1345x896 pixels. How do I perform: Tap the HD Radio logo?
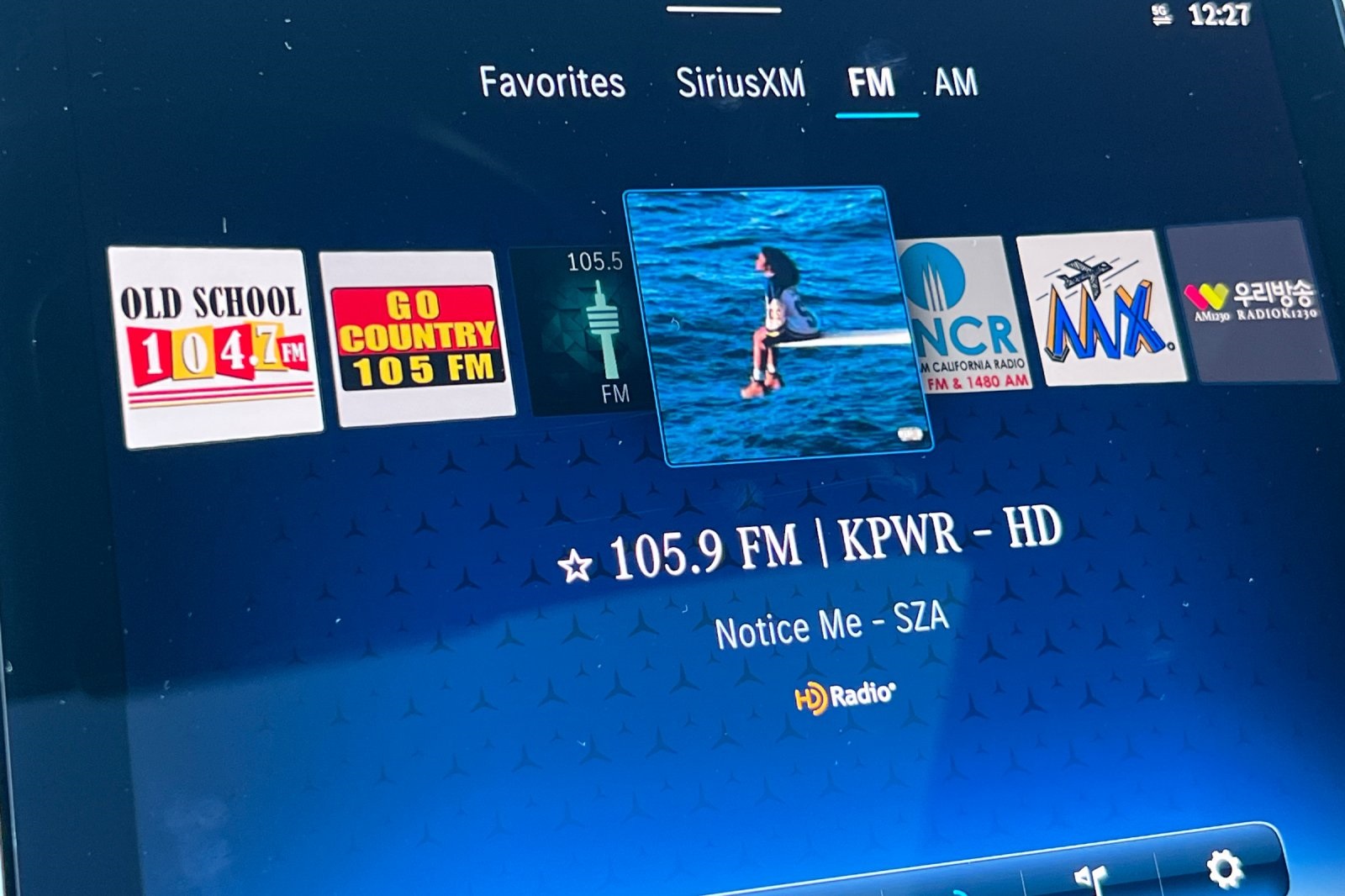point(845,697)
